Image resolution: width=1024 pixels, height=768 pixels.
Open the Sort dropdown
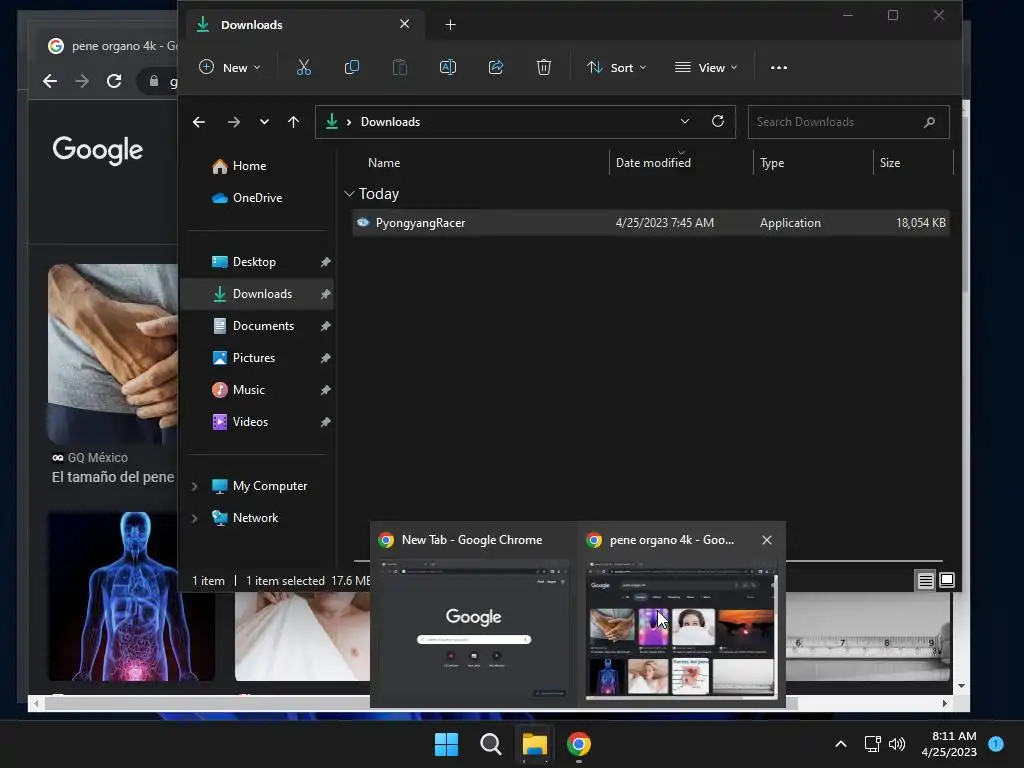616,67
